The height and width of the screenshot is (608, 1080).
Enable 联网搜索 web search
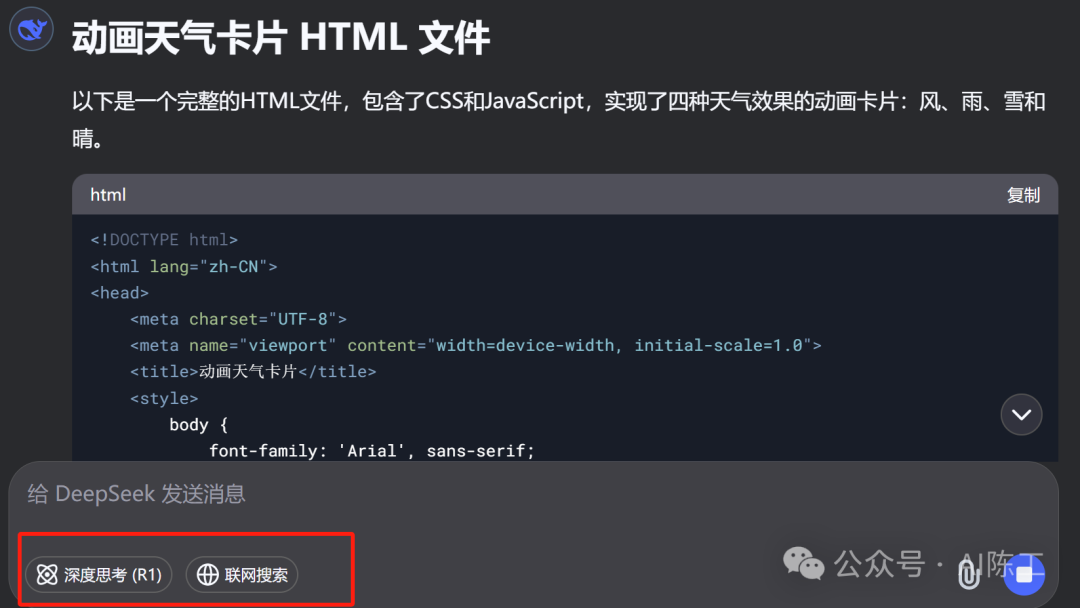pos(242,575)
